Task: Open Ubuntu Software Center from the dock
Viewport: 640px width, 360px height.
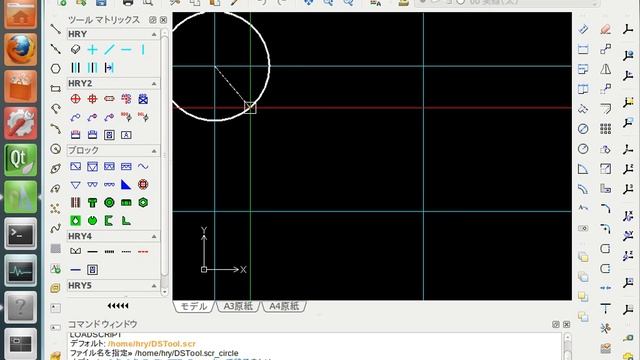Action: pos(20,87)
